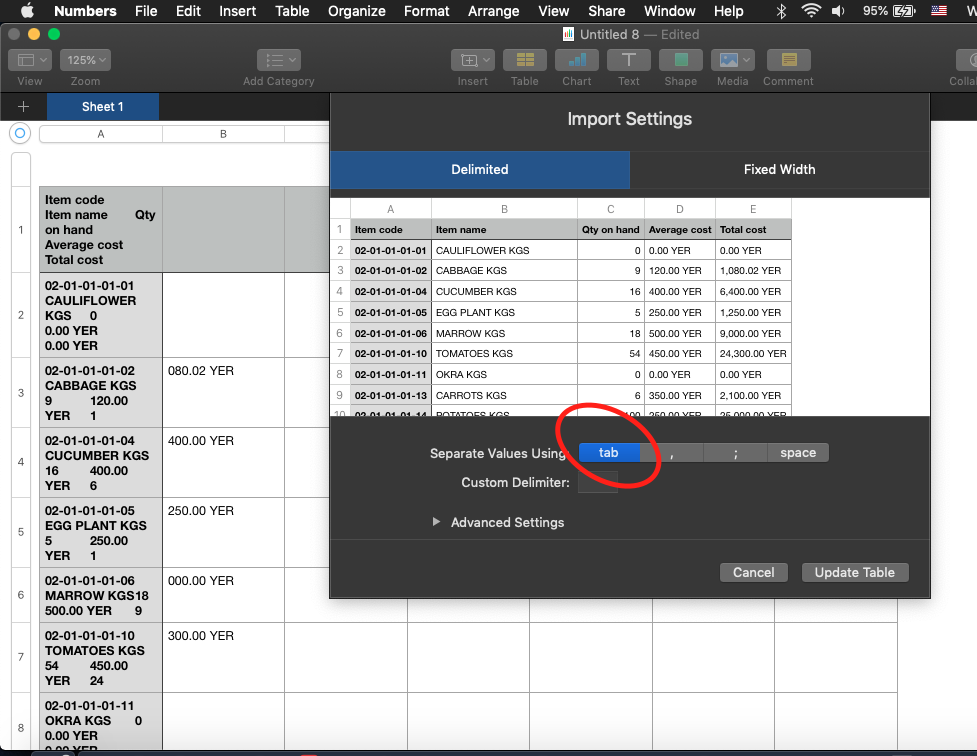Screen dimensions: 977x756
Task: Open the Format menu
Action: pos(426,11)
